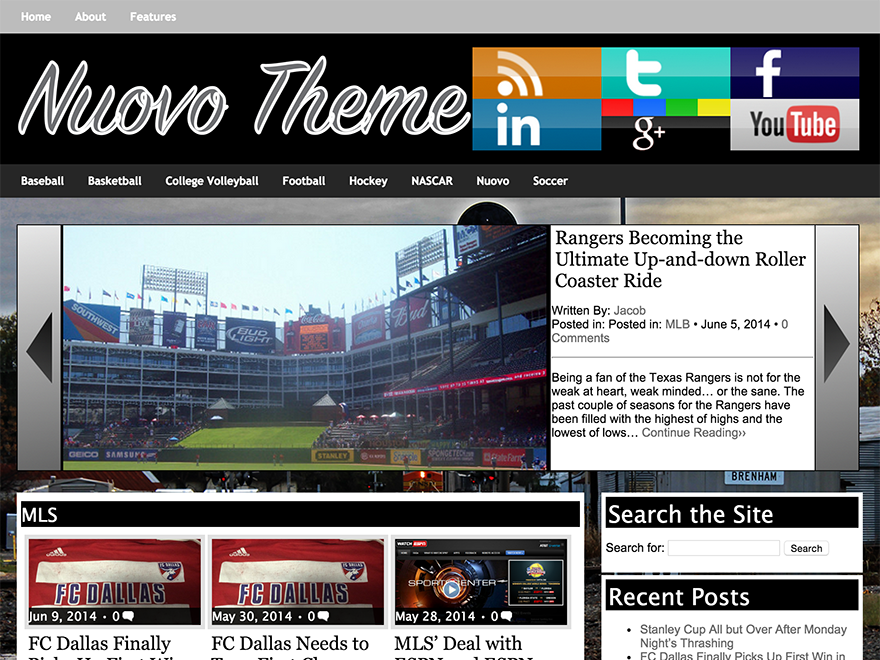The width and height of the screenshot is (880, 660).
Task: Open the Google Plus icon
Action: (665, 126)
